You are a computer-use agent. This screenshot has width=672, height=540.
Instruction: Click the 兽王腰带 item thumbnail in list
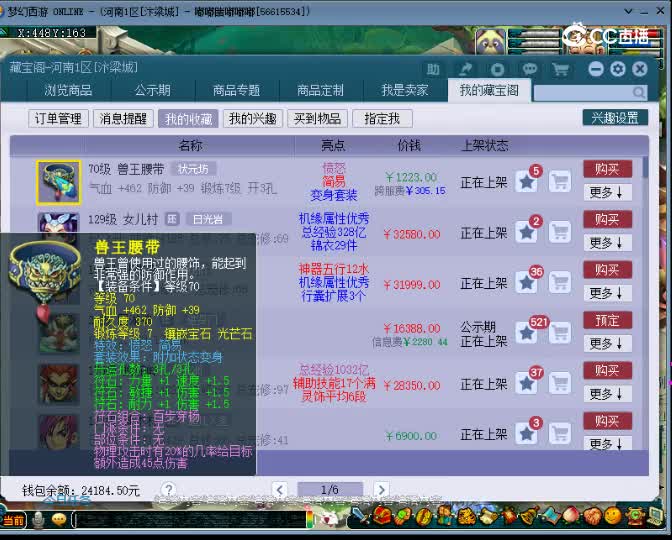pyautogui.click(x=59, y=183)
